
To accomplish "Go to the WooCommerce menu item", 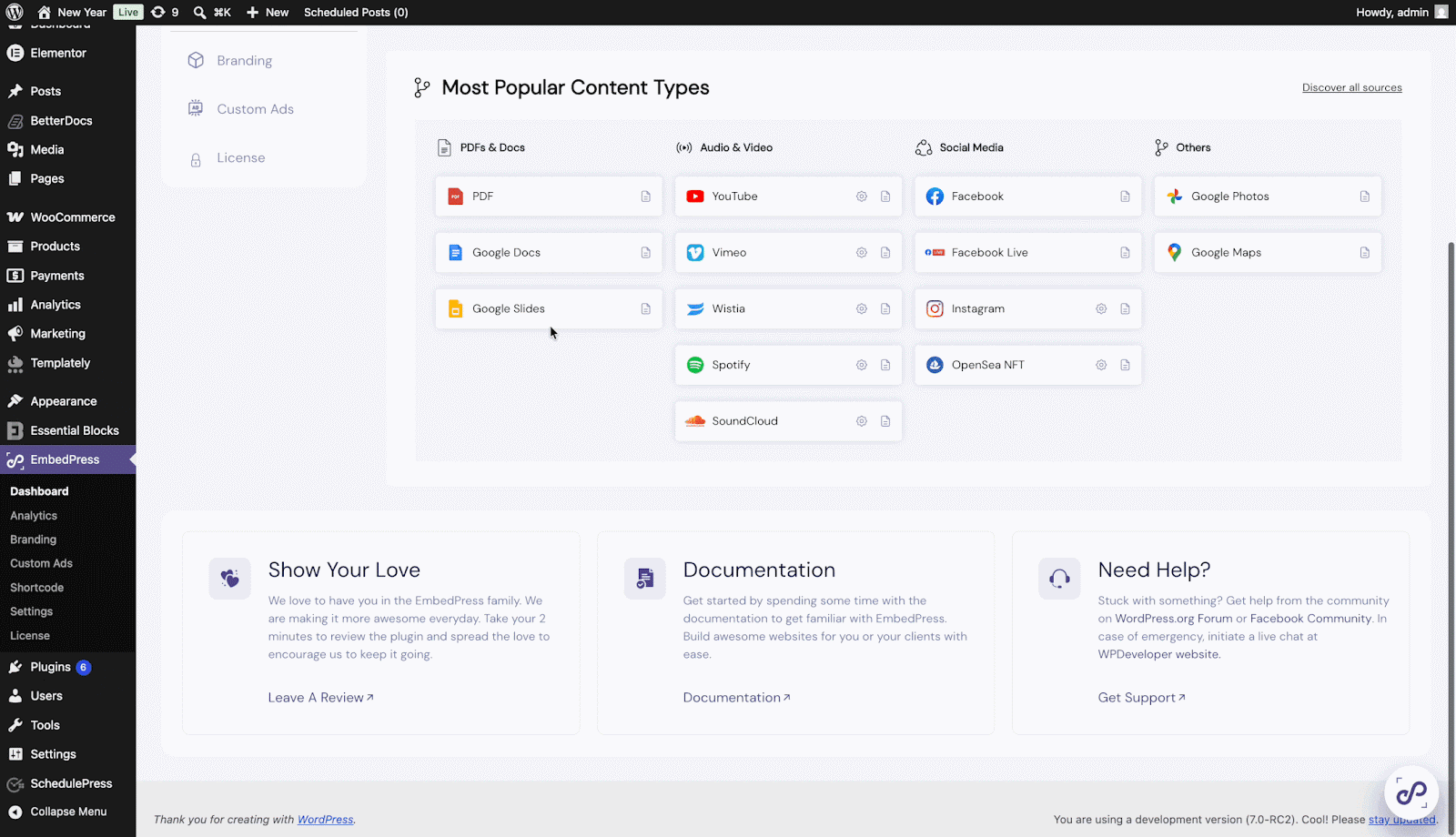I will [x=72, y=217].
